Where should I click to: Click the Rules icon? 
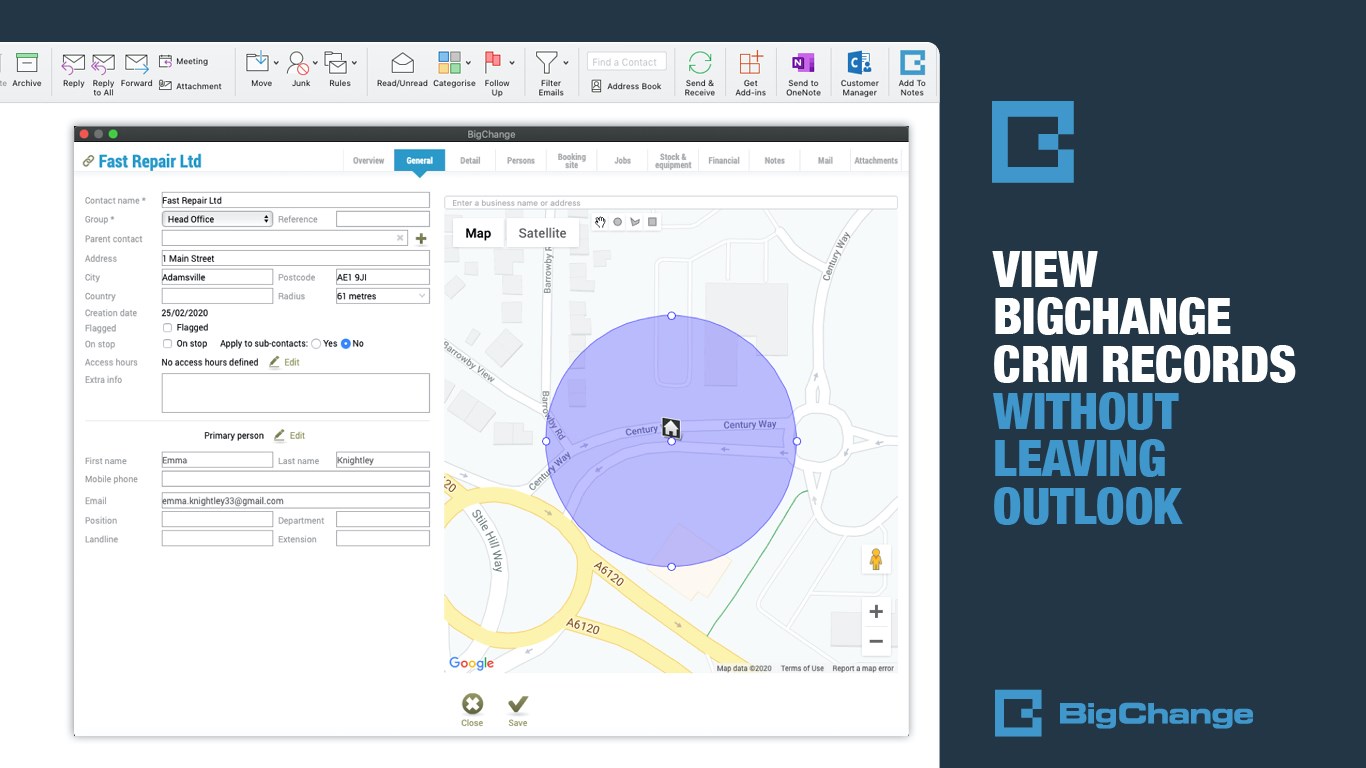tap(335, 63)
